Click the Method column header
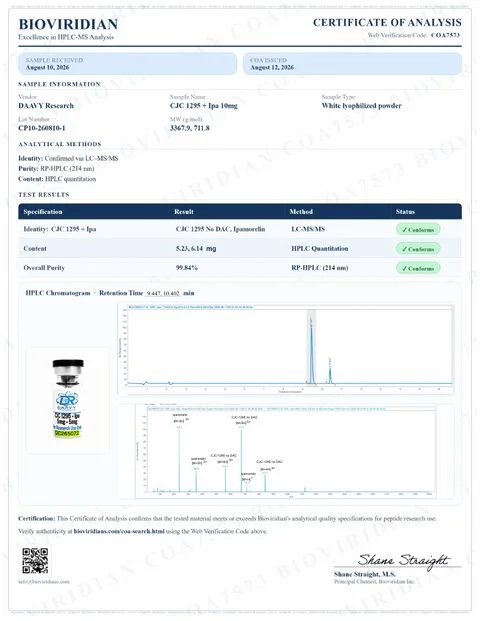Viewport: 480px width, 621px height. point(301,211)
